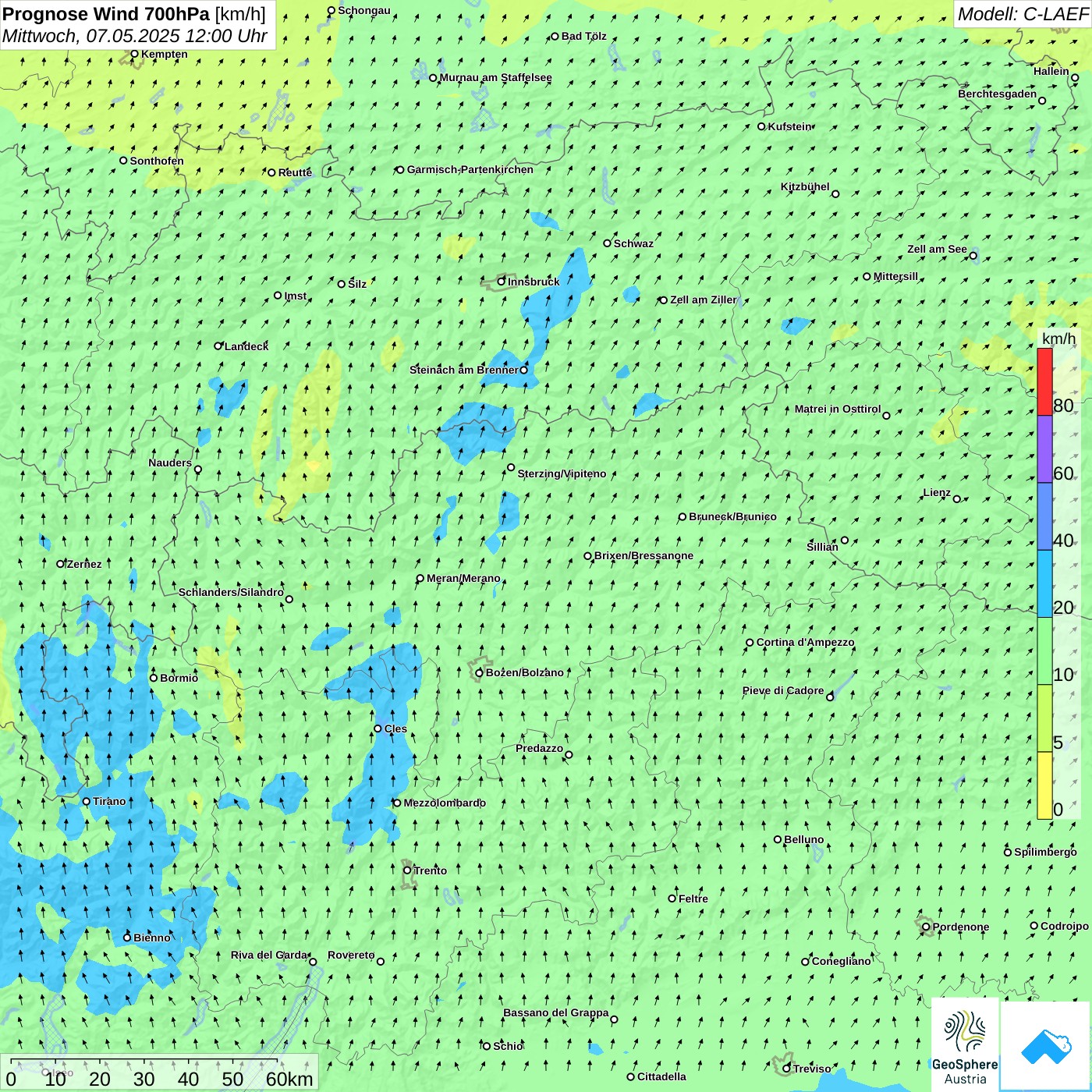
Task: Click the Lienz location dot
Action: [957, 499]
